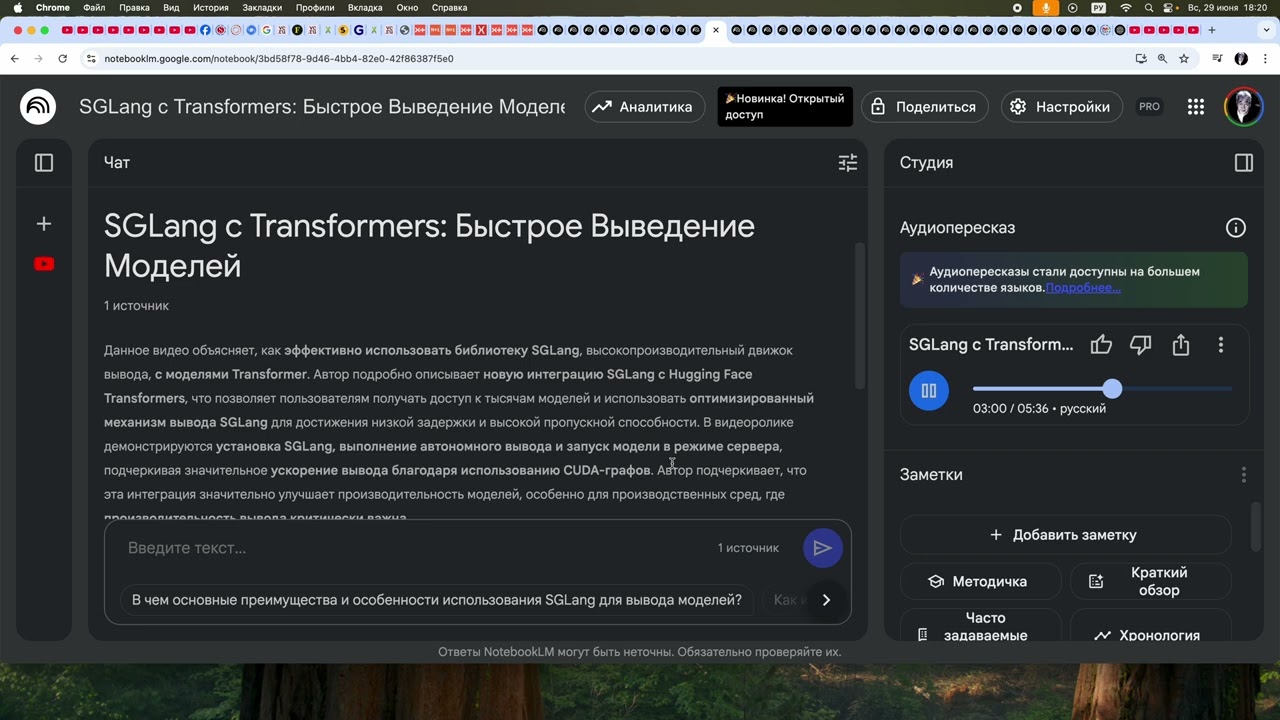
Task: Open the Закладки menu
Action: click(x=262, y=8)
